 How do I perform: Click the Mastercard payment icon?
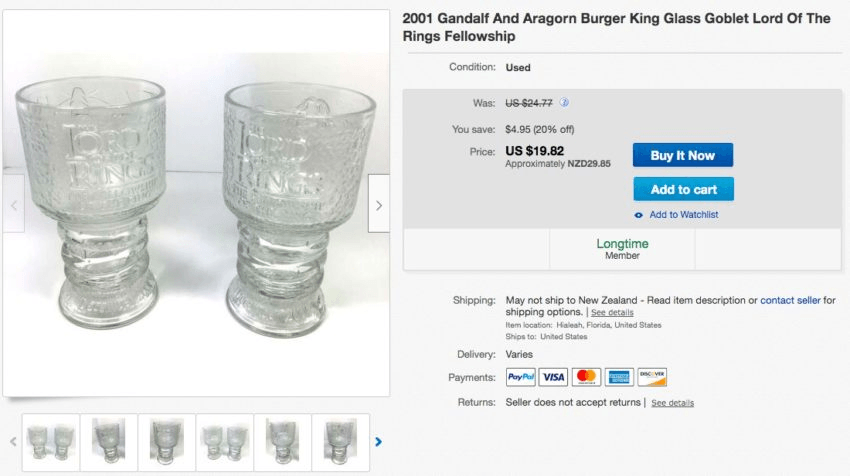click(586, 377)
